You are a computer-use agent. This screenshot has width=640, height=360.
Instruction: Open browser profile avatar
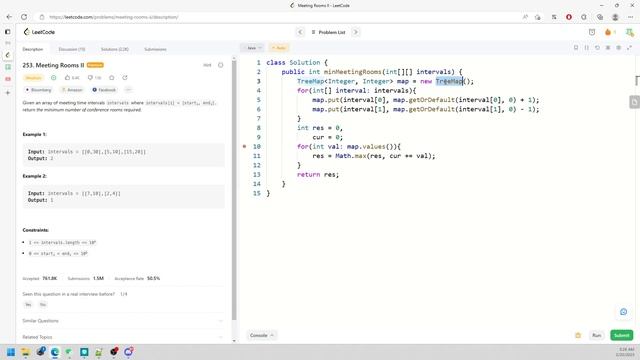[x=615, y=17]
